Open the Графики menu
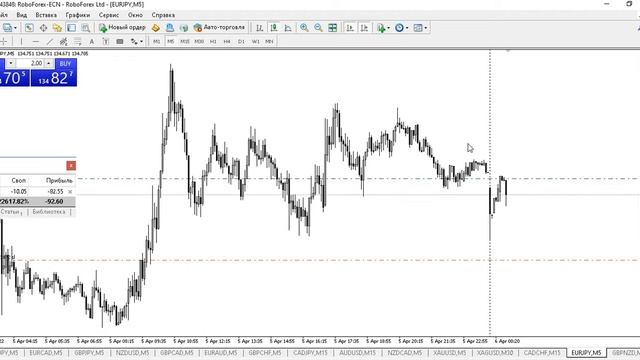The height and width of the screenshot is (360, 640). 78,15
